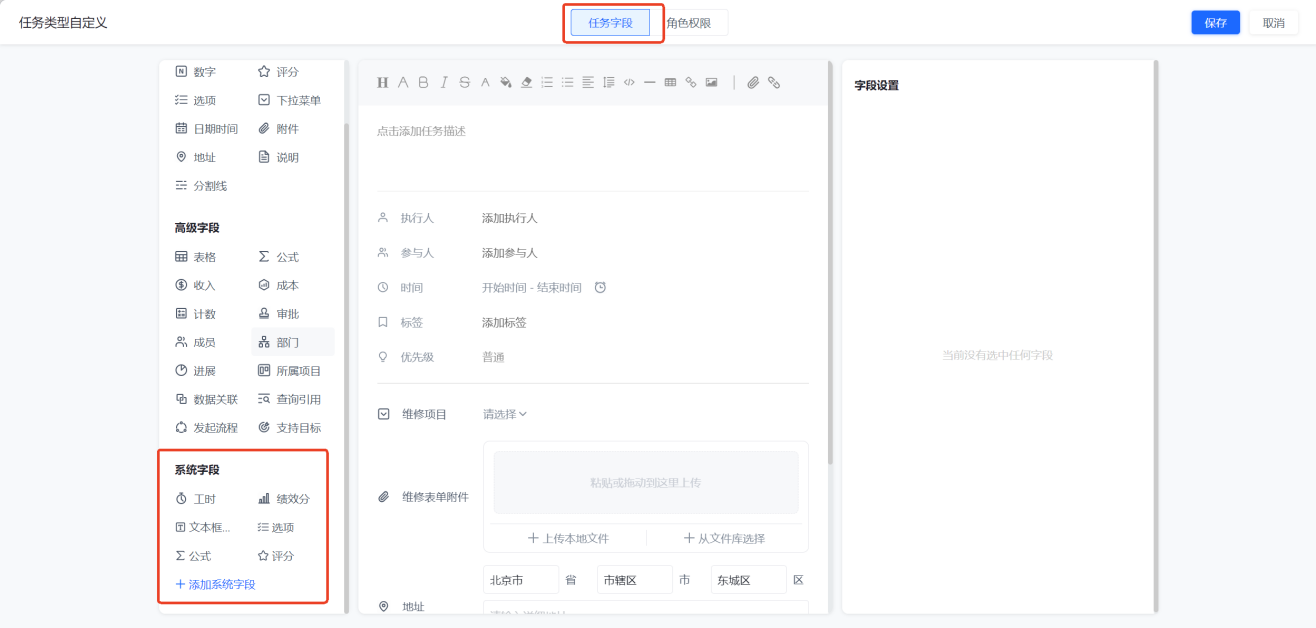Apply strikethrough formatting in editor toolbar
Image resolution: width=1316 pixels, height=628 pixels.
(464, 83)
